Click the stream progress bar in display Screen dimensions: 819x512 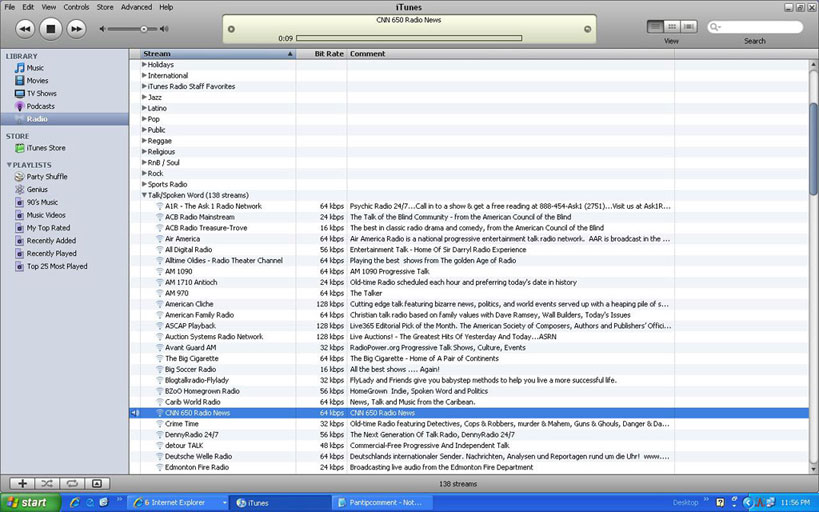coord(409,38)
